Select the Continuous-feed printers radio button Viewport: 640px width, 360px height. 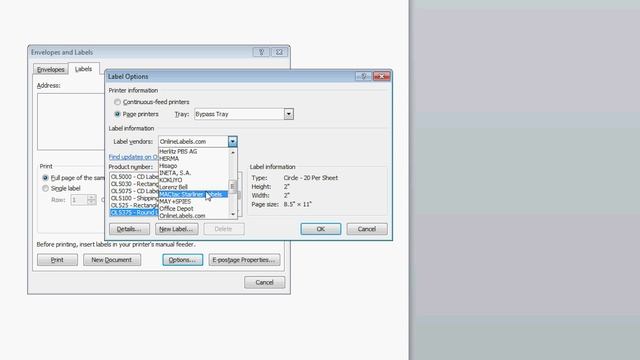118,102
